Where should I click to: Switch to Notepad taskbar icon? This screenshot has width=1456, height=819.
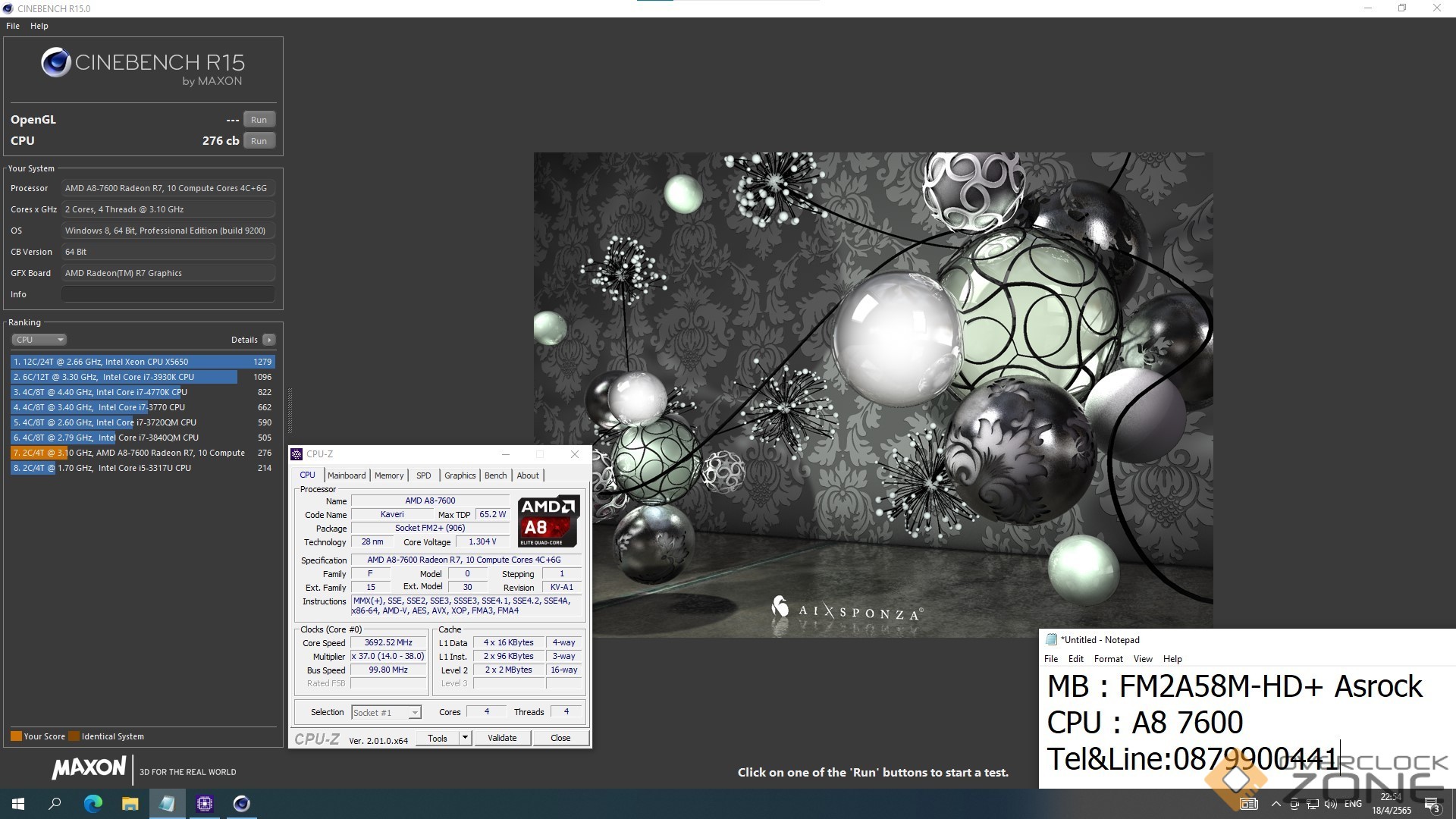point(168,804)
